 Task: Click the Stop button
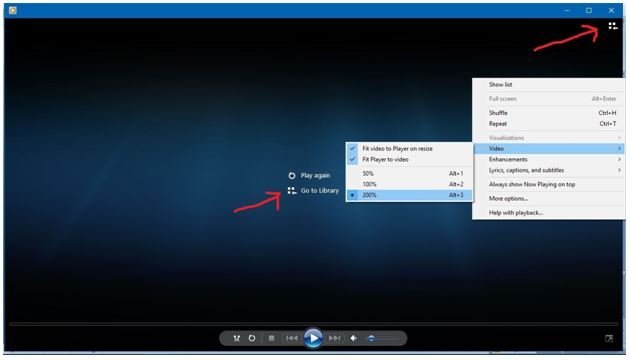(271, 338)
